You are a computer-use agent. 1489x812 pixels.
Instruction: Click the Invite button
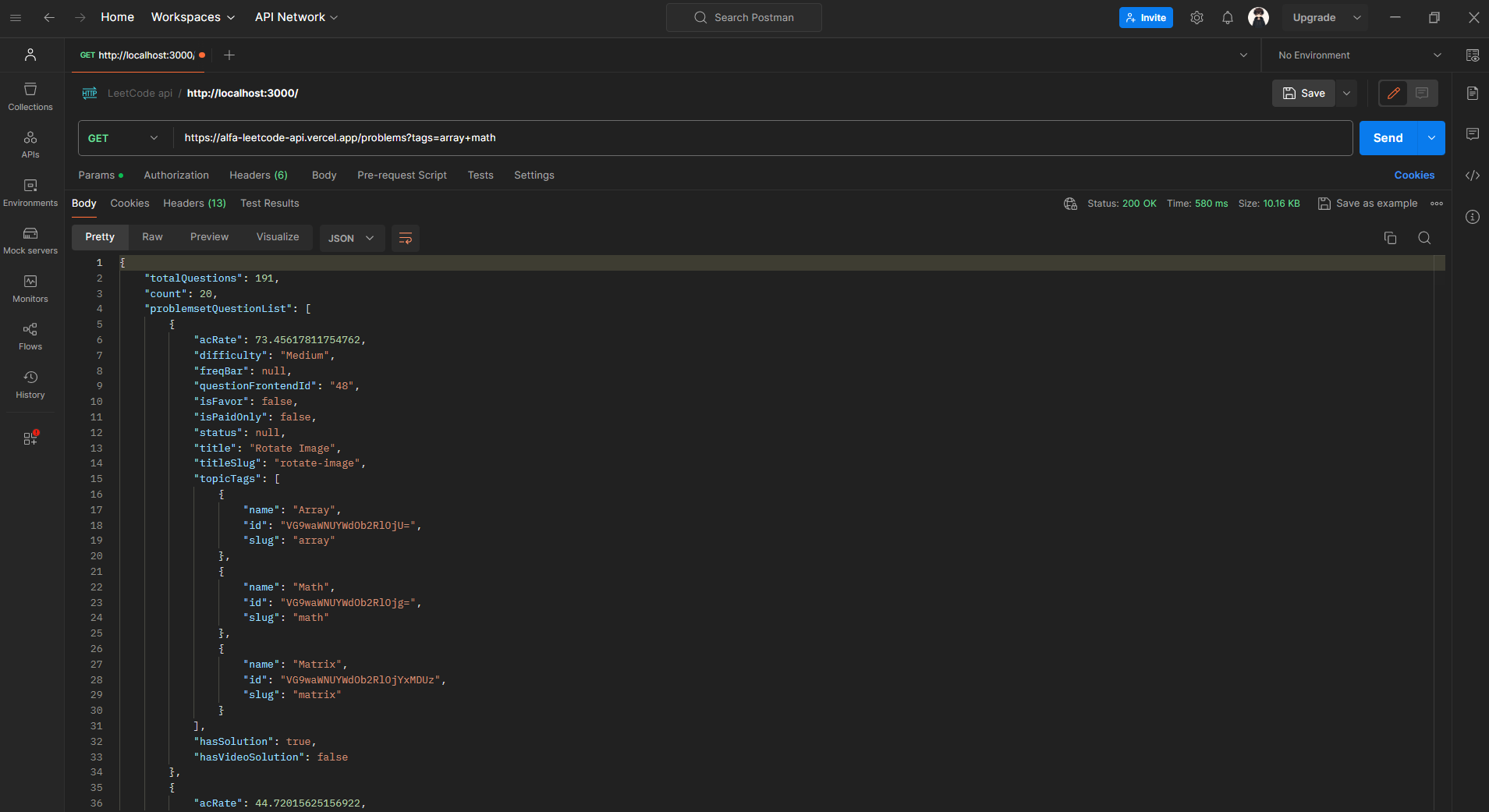pos(1146,17)
